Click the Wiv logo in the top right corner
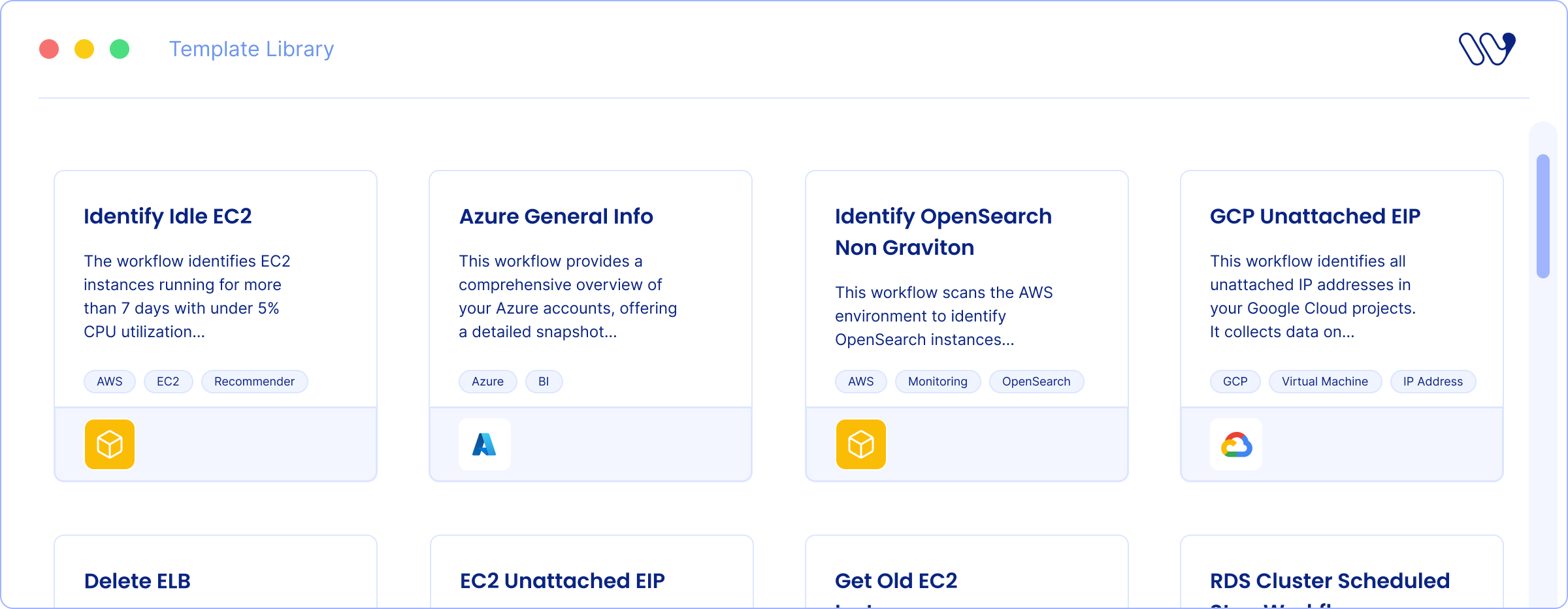1568x609 pixels. pos(1488,49)
